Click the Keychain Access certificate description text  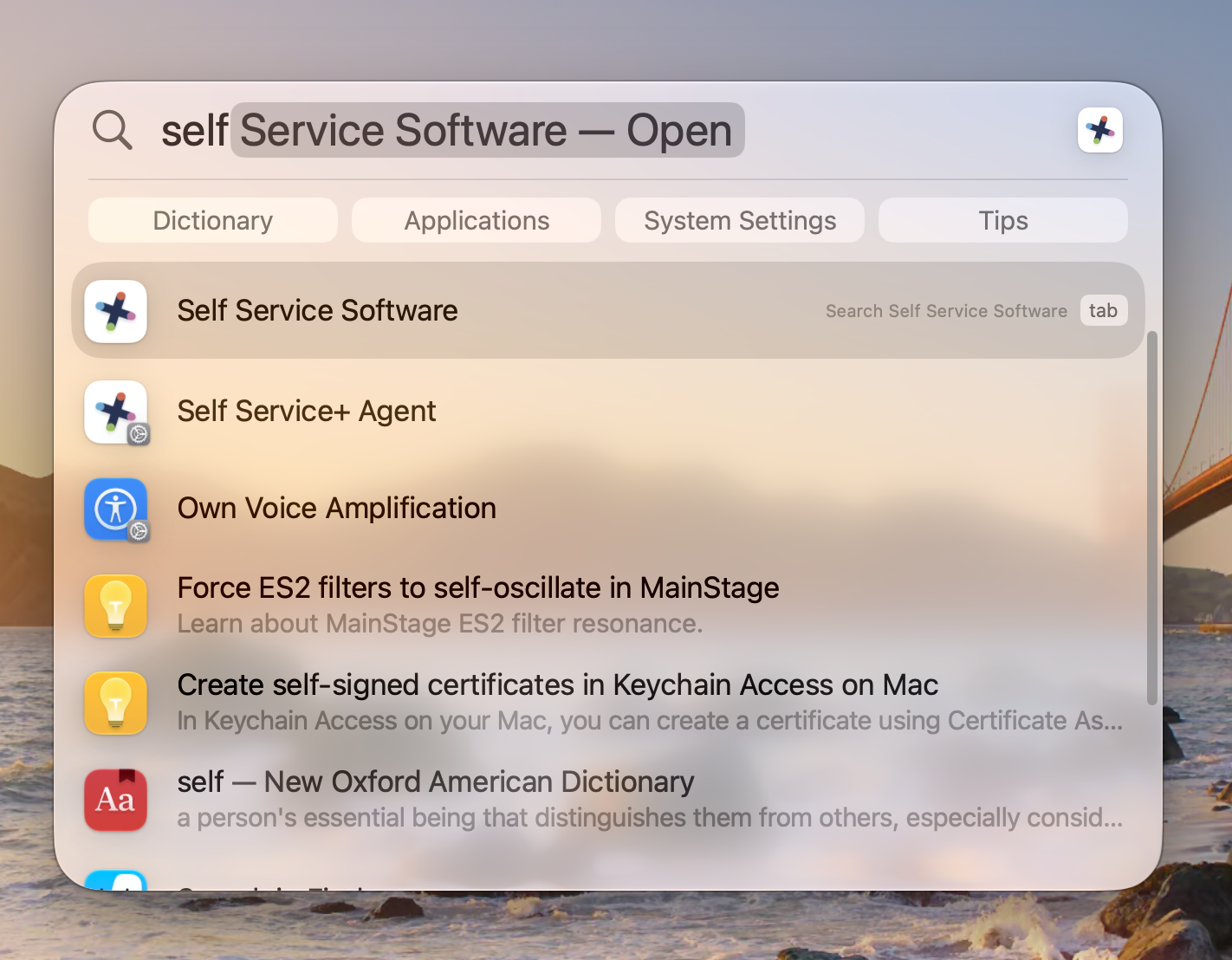[650, 721]
